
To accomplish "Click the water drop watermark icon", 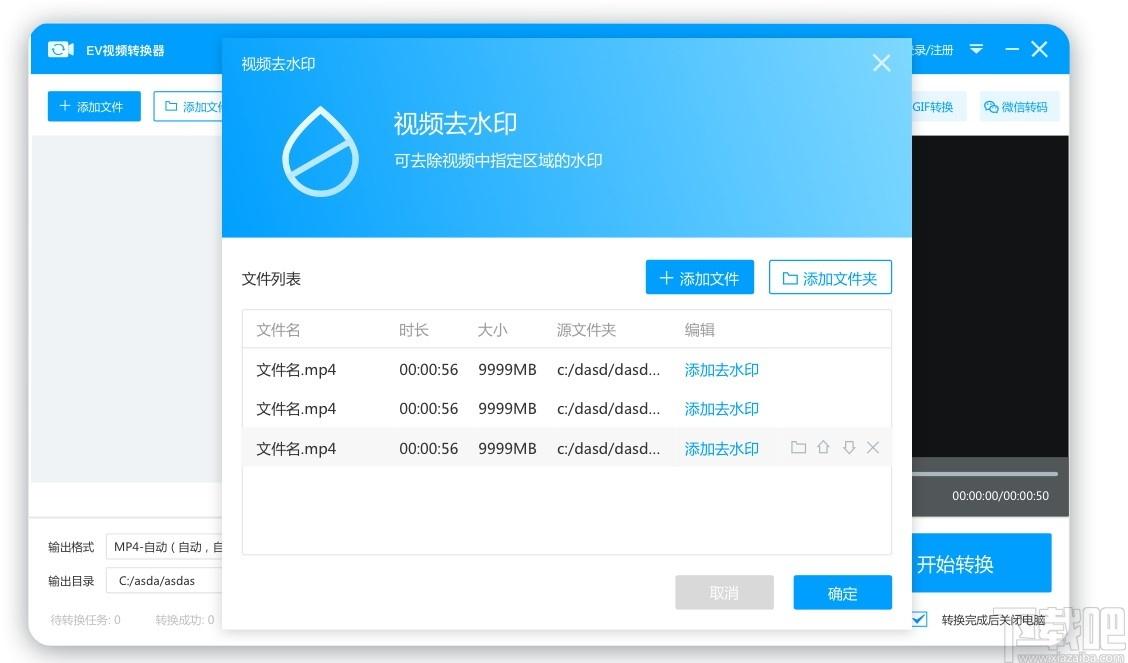I will coord(320,148).
